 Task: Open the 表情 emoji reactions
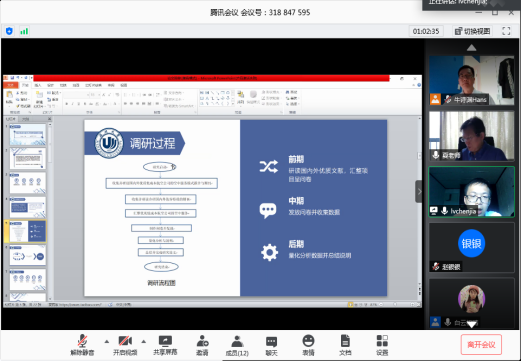coord(308,345)
